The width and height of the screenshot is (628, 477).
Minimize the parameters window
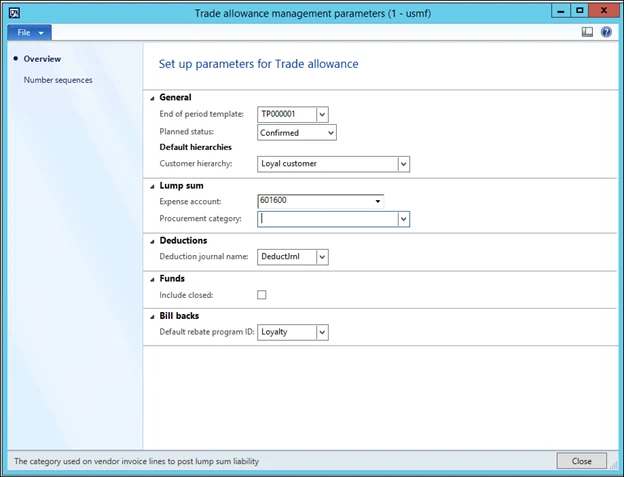tap(561, 11)
